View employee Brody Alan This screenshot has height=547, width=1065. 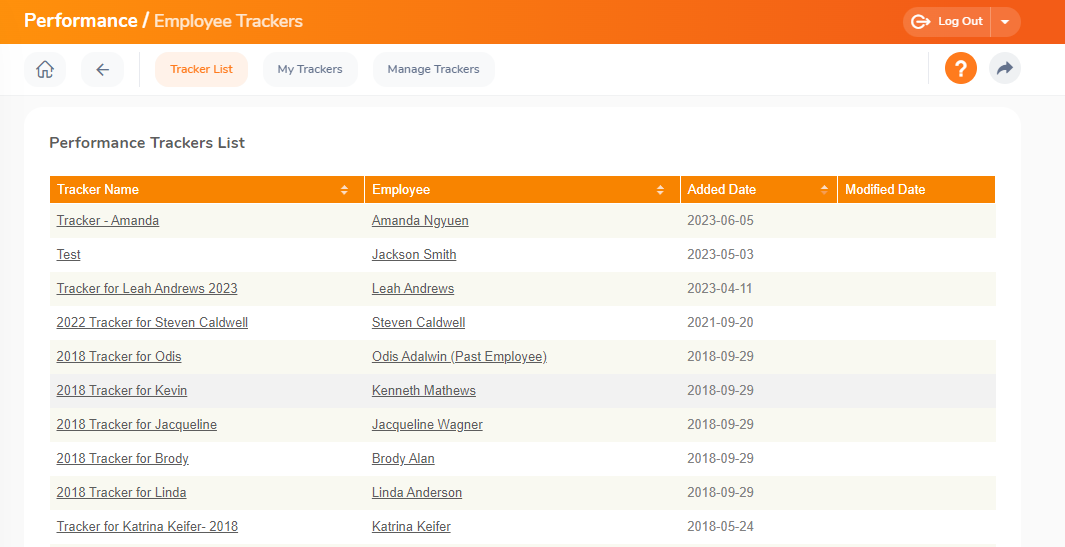pos(403,458)
